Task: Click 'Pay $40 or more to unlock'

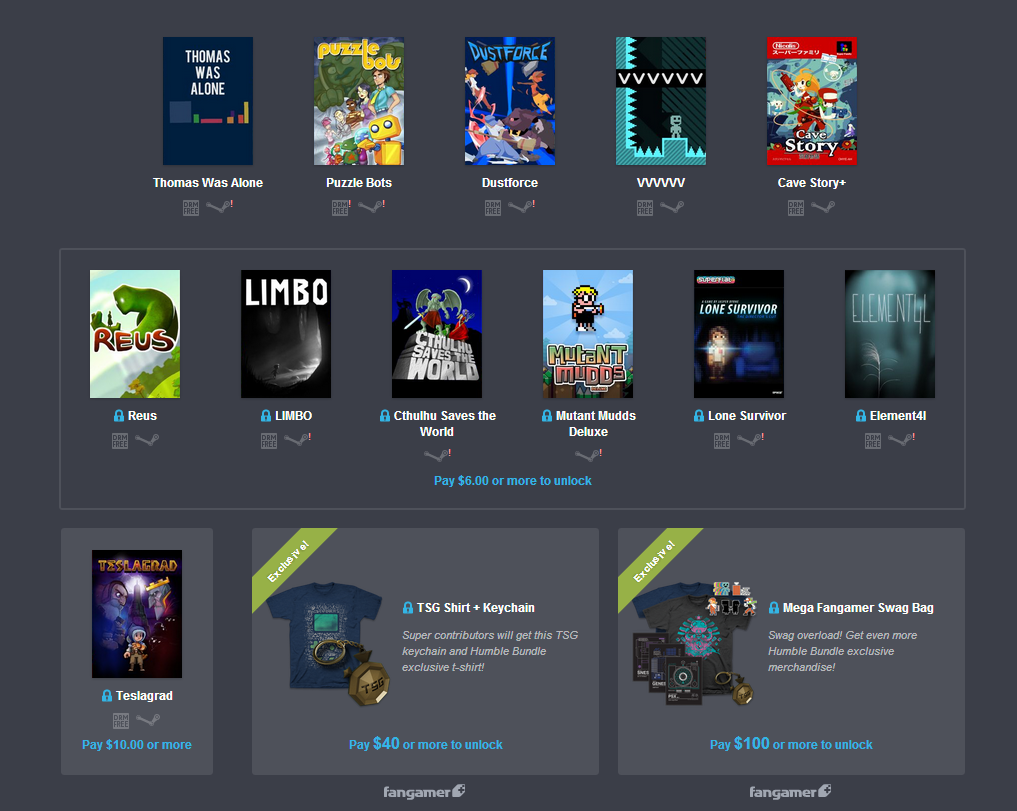Action: [x=425, y=744]
